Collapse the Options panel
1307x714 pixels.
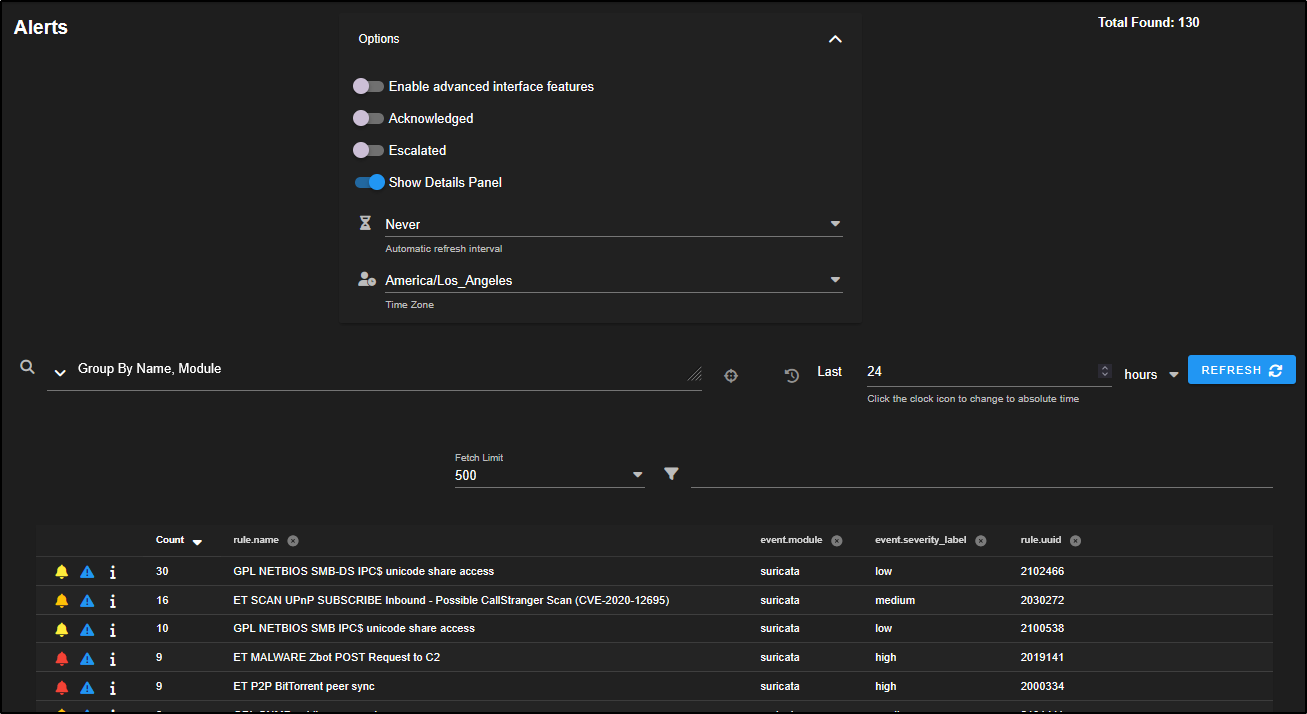click(835, 39)
